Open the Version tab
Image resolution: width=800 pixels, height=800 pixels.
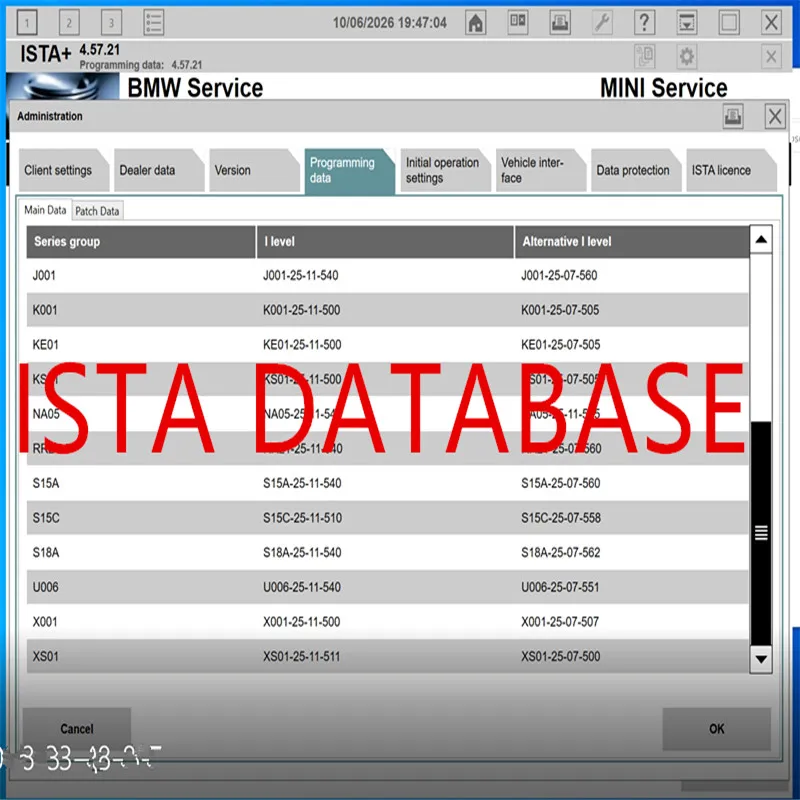point(254,170)
